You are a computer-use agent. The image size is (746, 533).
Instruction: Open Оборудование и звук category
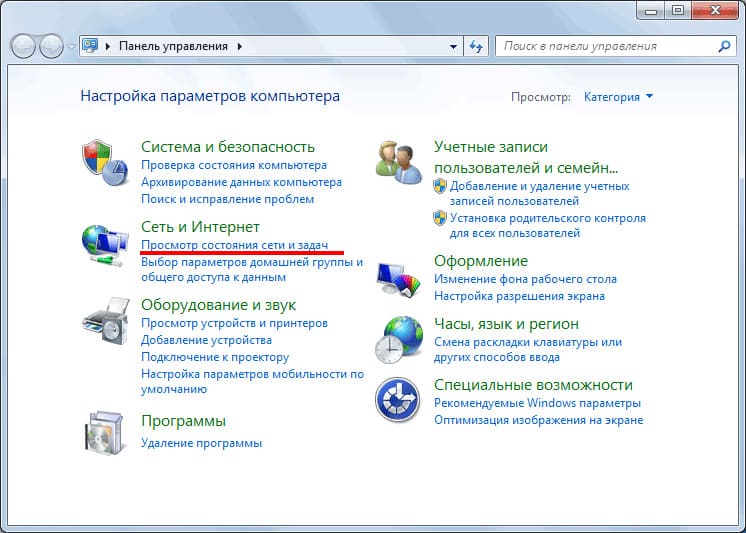(x=218, y=305)
